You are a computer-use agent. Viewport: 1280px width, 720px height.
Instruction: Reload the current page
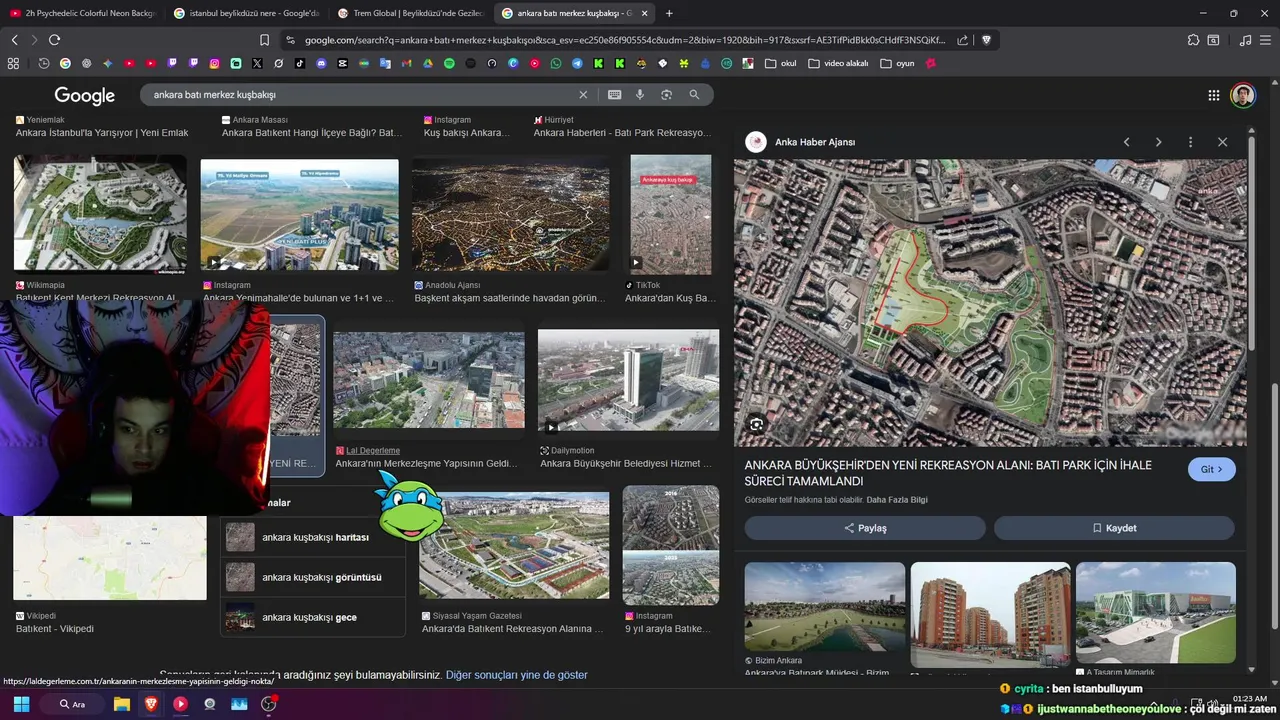pos(54,40)
